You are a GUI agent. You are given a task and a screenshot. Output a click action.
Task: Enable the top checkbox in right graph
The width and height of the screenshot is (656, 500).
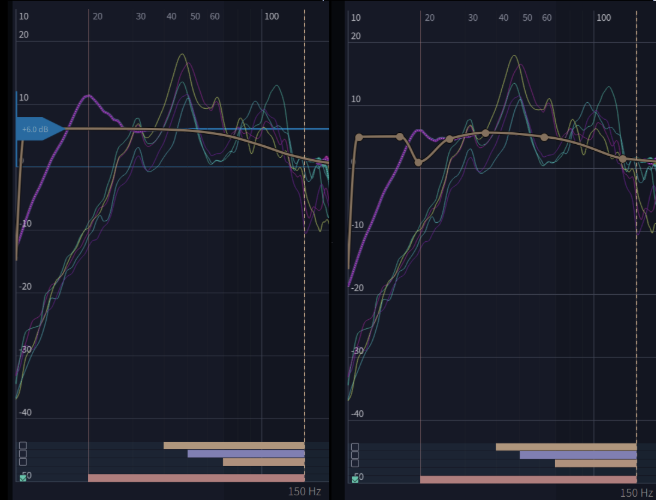[355, 445]
